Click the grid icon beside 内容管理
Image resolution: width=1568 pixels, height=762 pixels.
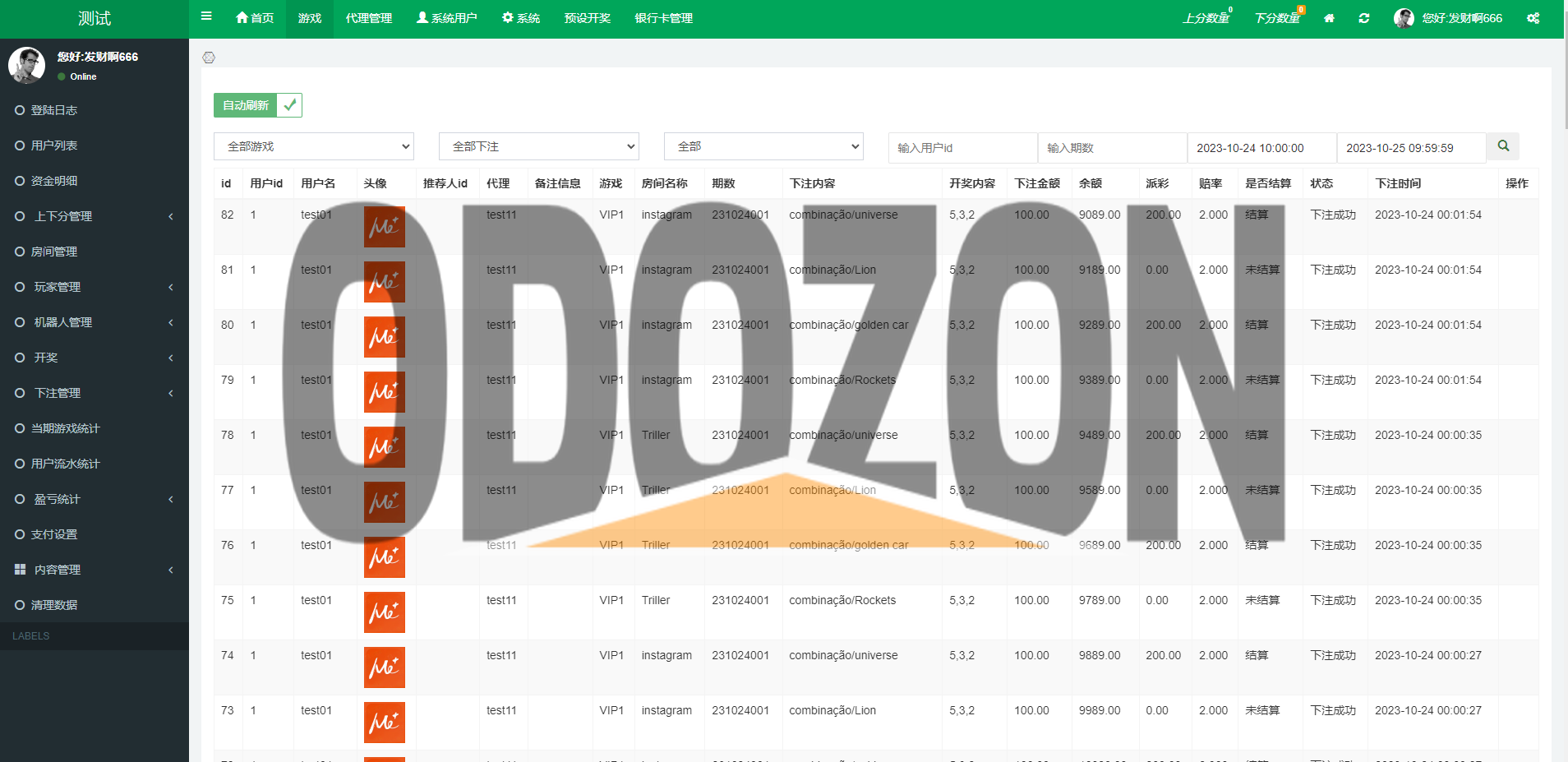(20, 570)
